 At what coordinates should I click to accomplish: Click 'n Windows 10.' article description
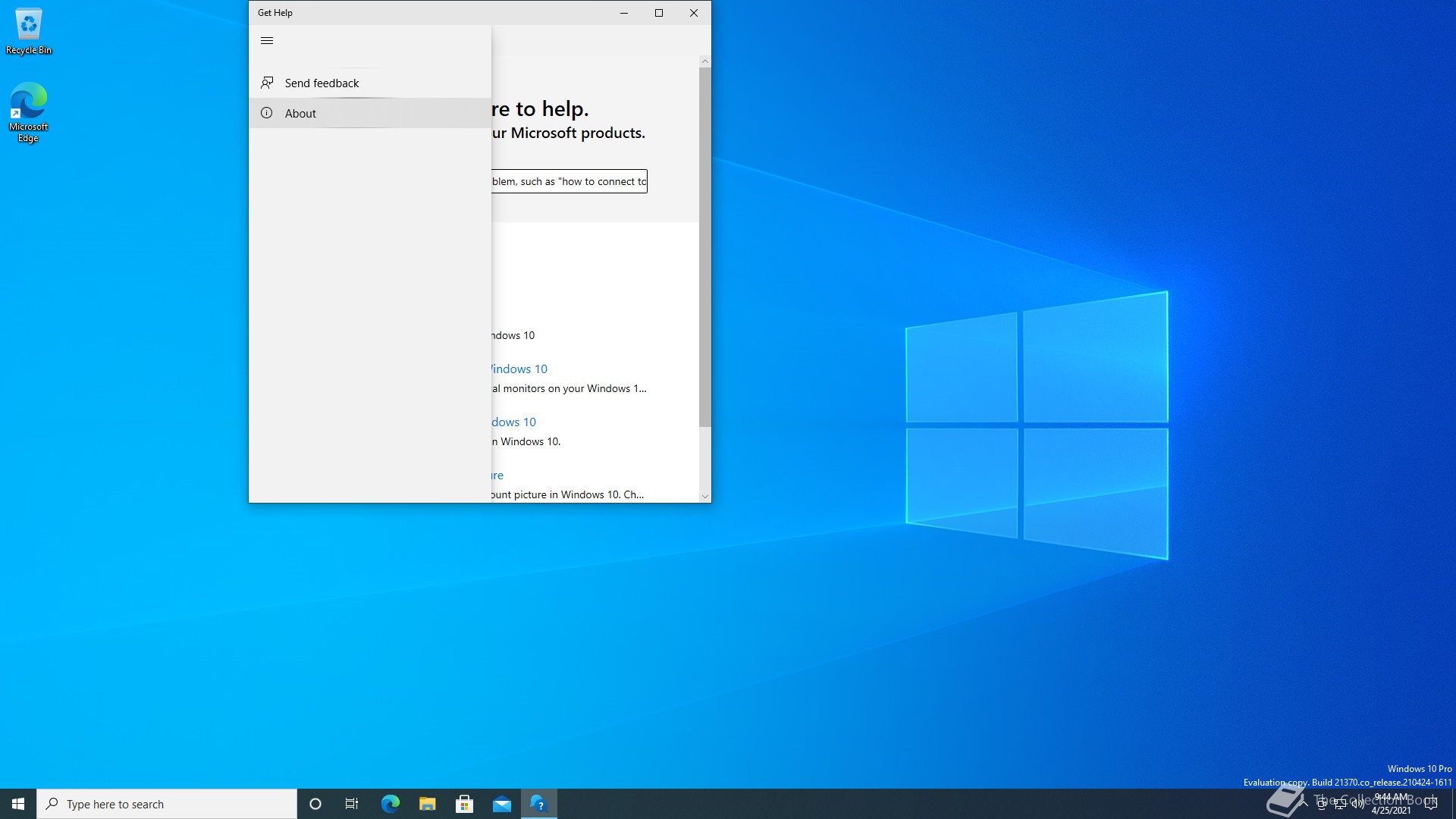click(x=526, y=441)
